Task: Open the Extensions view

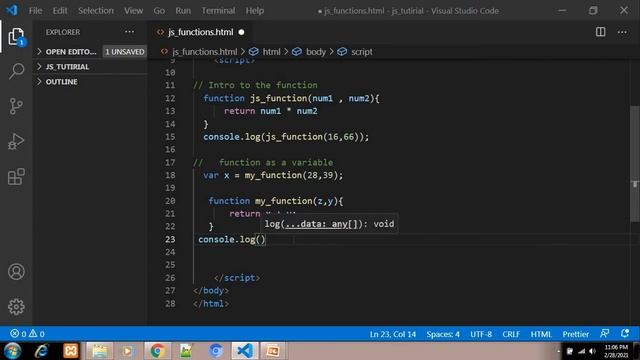Action: pyautogui.click(x=16, y=177)
